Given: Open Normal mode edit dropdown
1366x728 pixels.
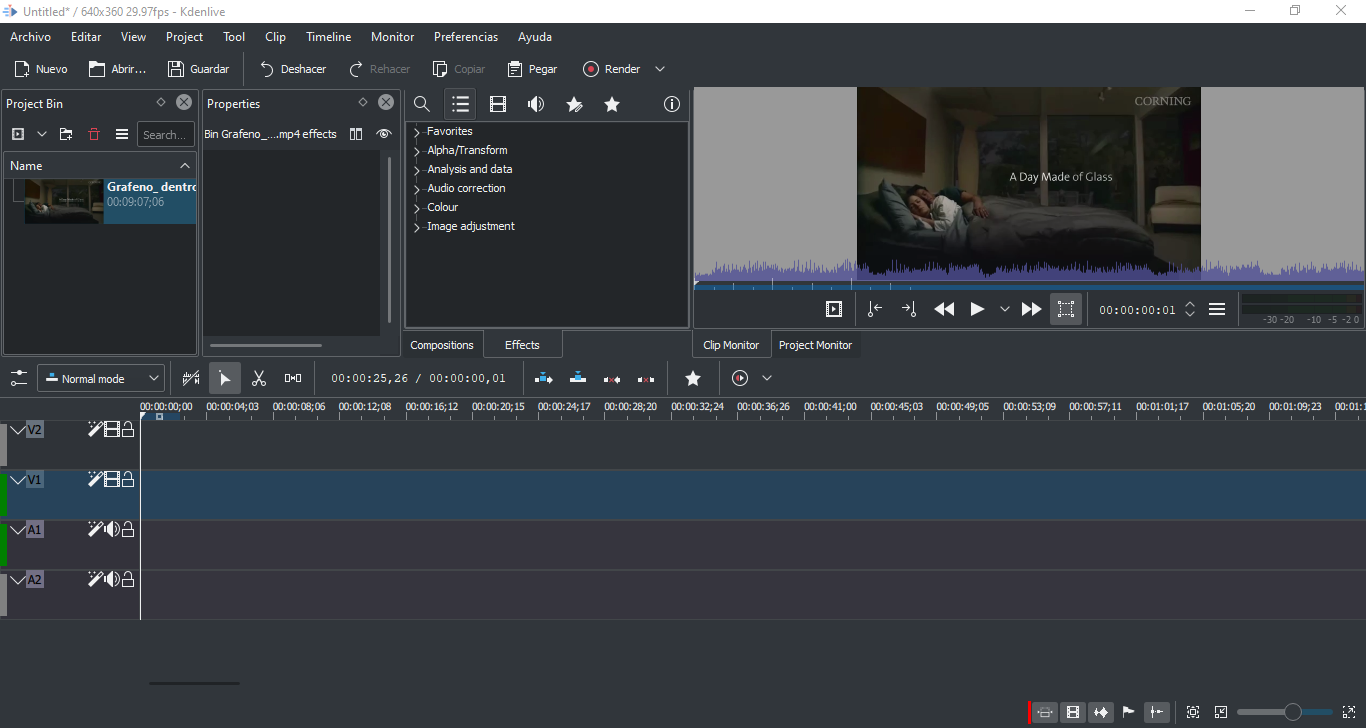Looking at the screenshot, I should tap(101, 378).
